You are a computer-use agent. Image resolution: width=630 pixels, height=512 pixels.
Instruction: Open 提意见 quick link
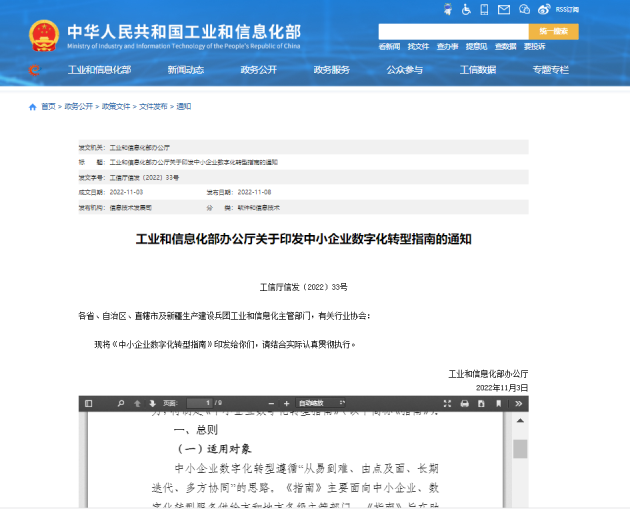tap(477, 47)
